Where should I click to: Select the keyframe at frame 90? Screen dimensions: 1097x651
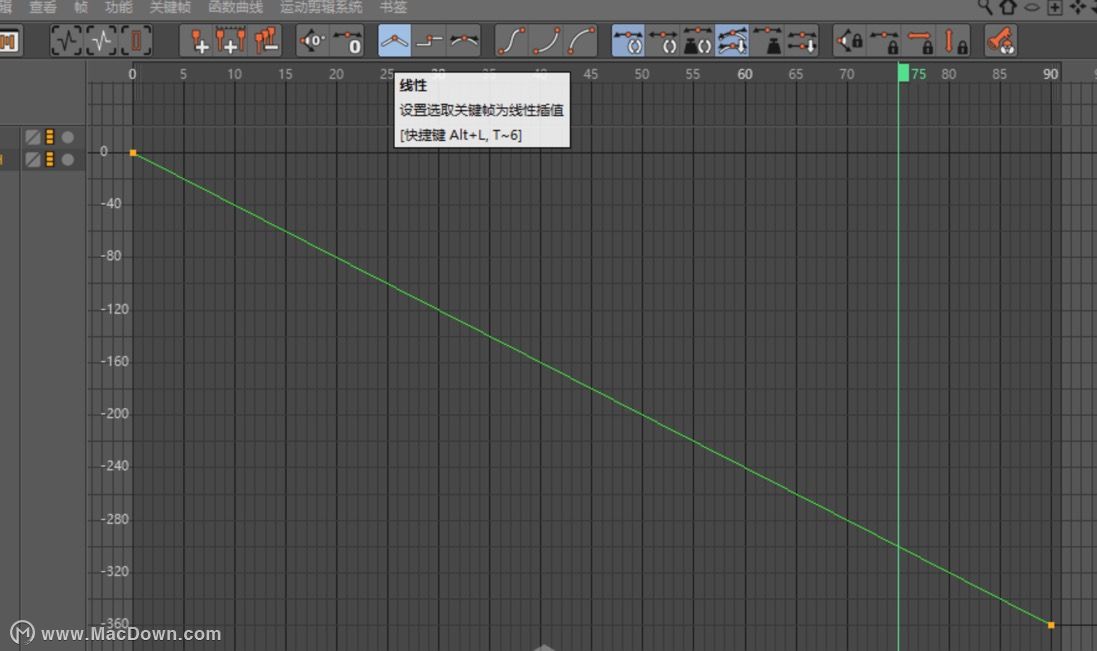click(x=1051, y=625)
